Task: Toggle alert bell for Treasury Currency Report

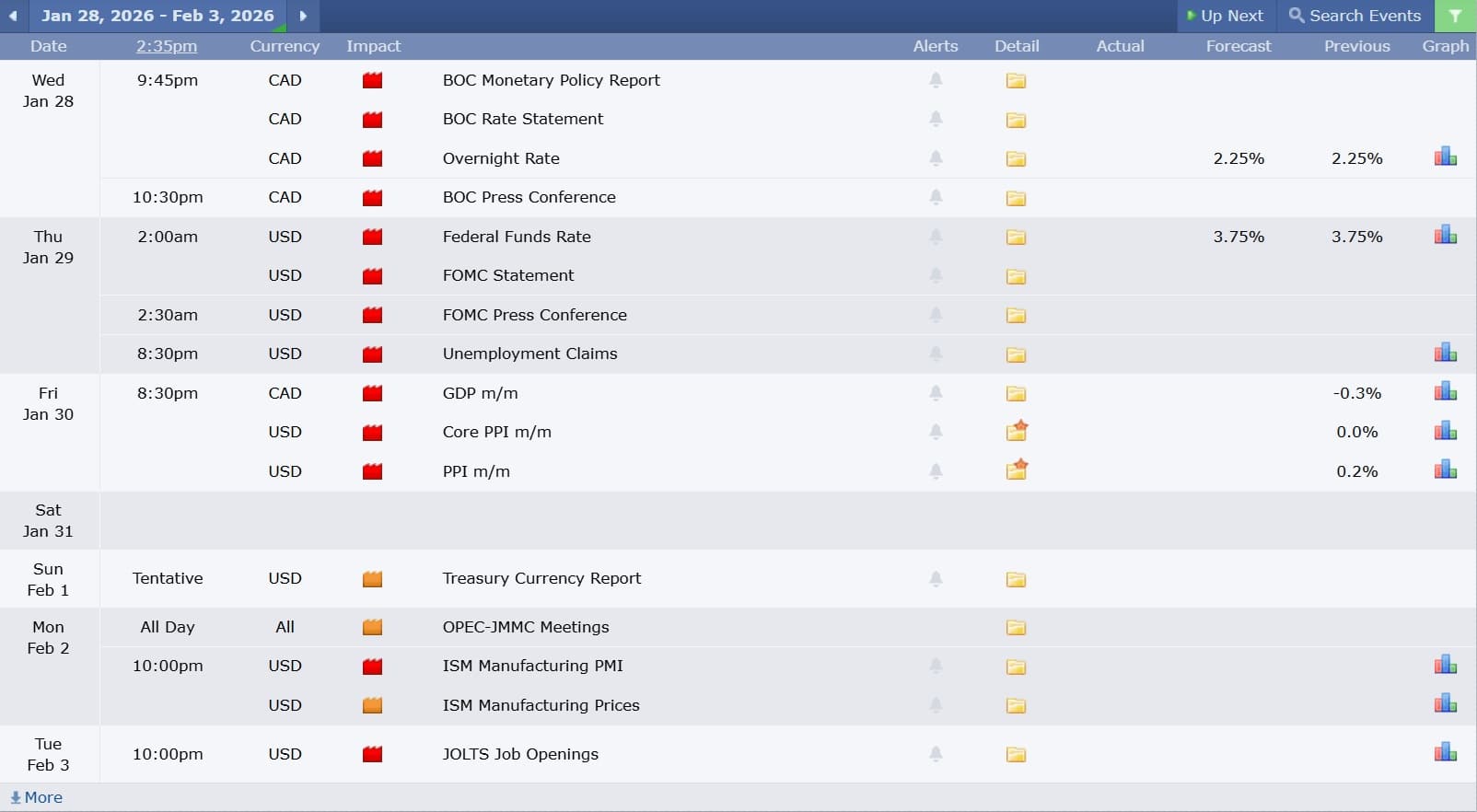Action: pos(936,578)
